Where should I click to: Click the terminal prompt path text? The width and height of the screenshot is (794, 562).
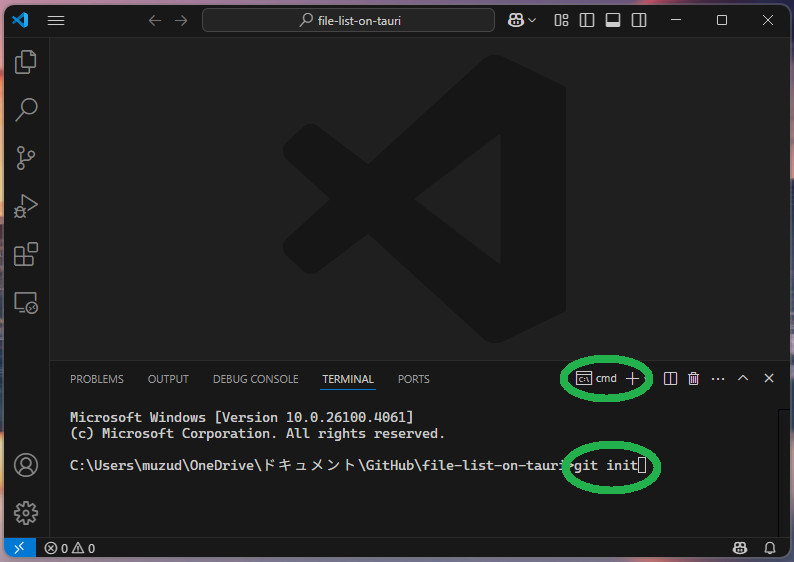(x=320, y=465)
